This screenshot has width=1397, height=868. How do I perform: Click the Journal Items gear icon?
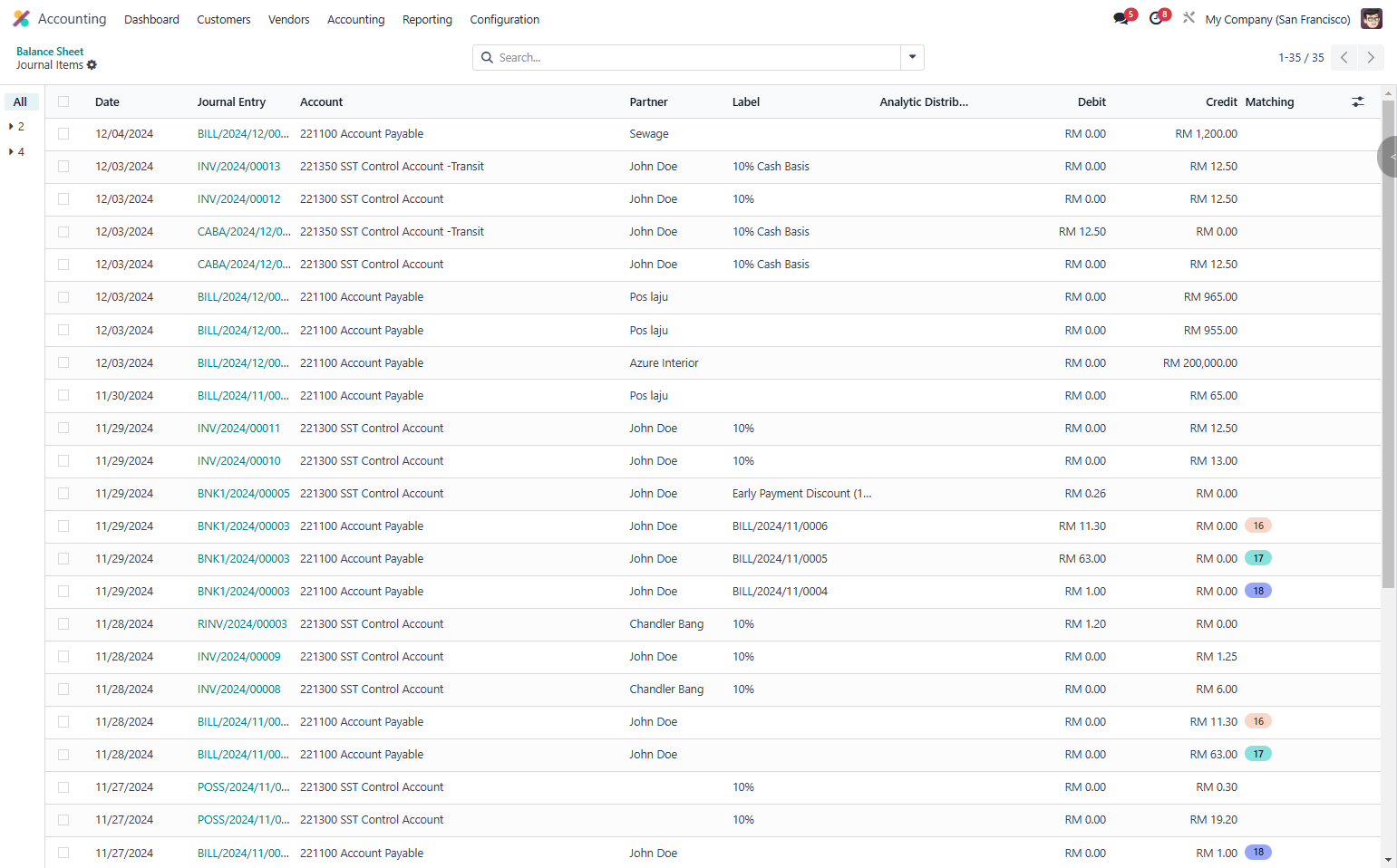[92, 65]
